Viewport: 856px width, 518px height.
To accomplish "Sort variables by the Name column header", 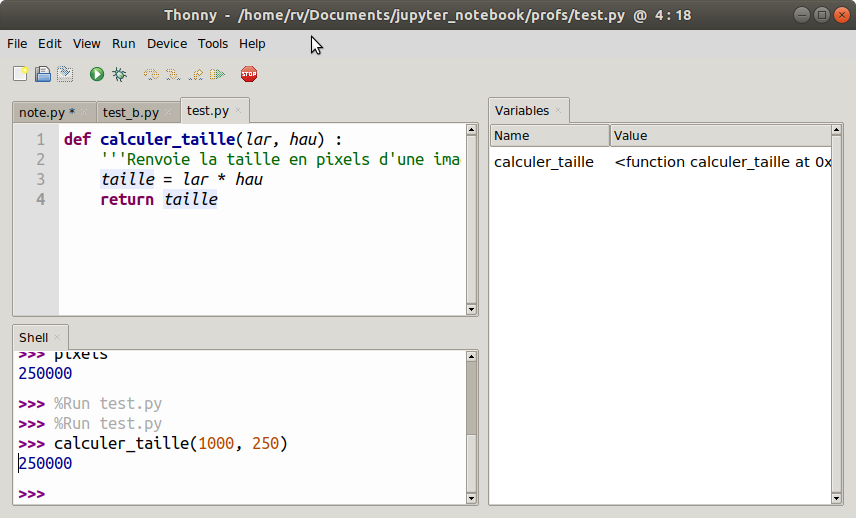I will pos(550,135).
